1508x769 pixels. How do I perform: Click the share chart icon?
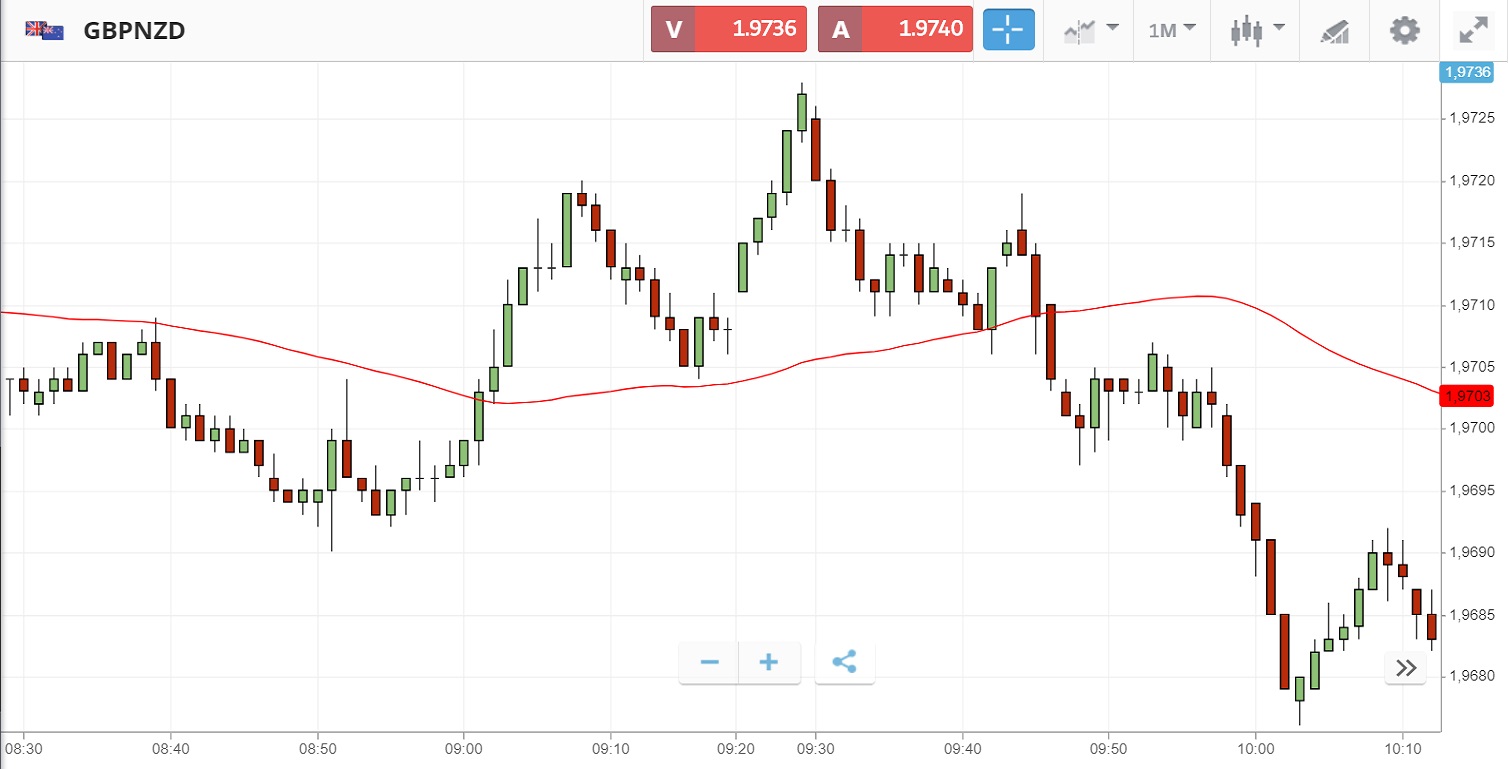(844, 662)
